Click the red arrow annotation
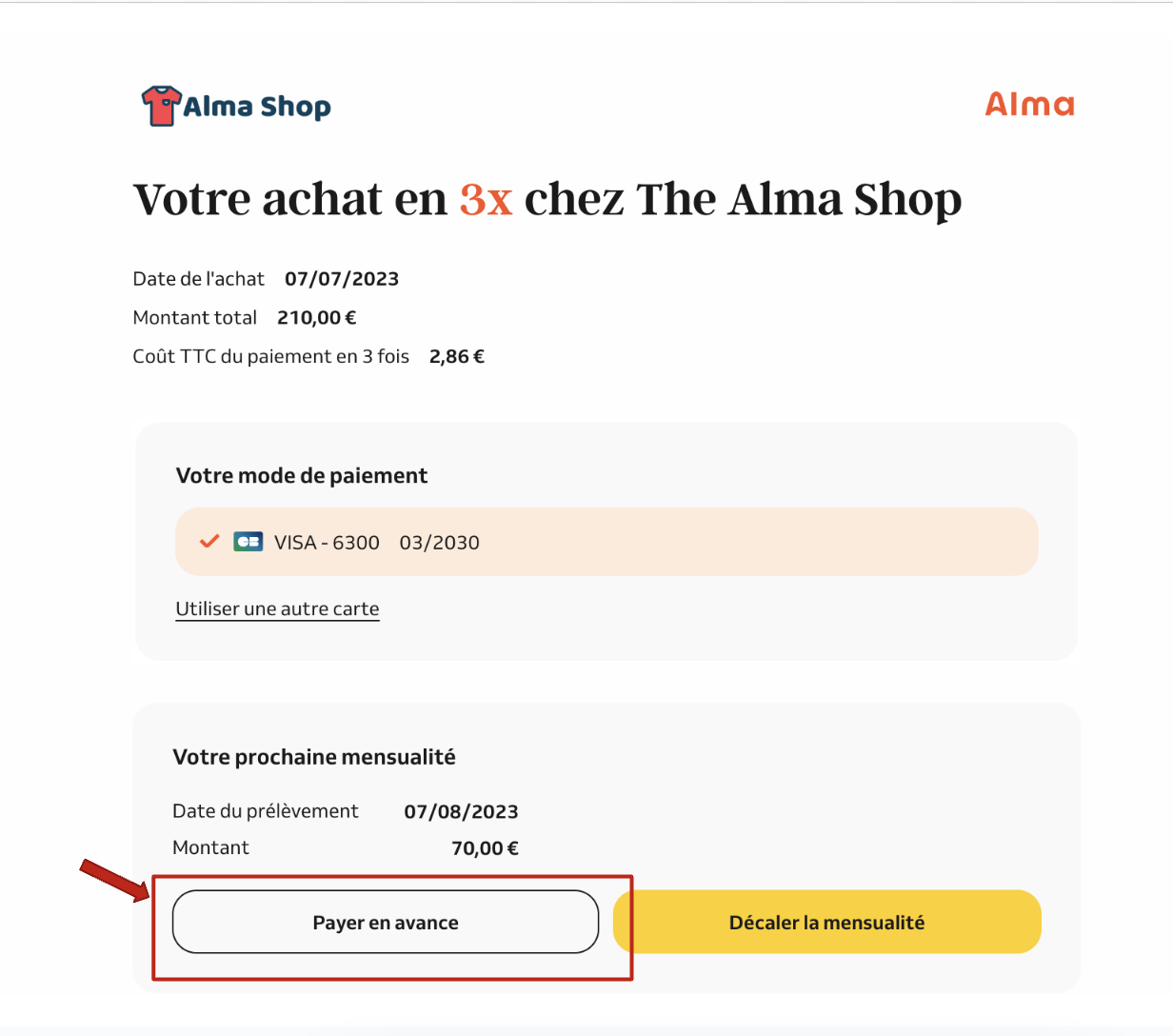The width and height of the screenshot is (1173, 1036). [x=115, y=879]
